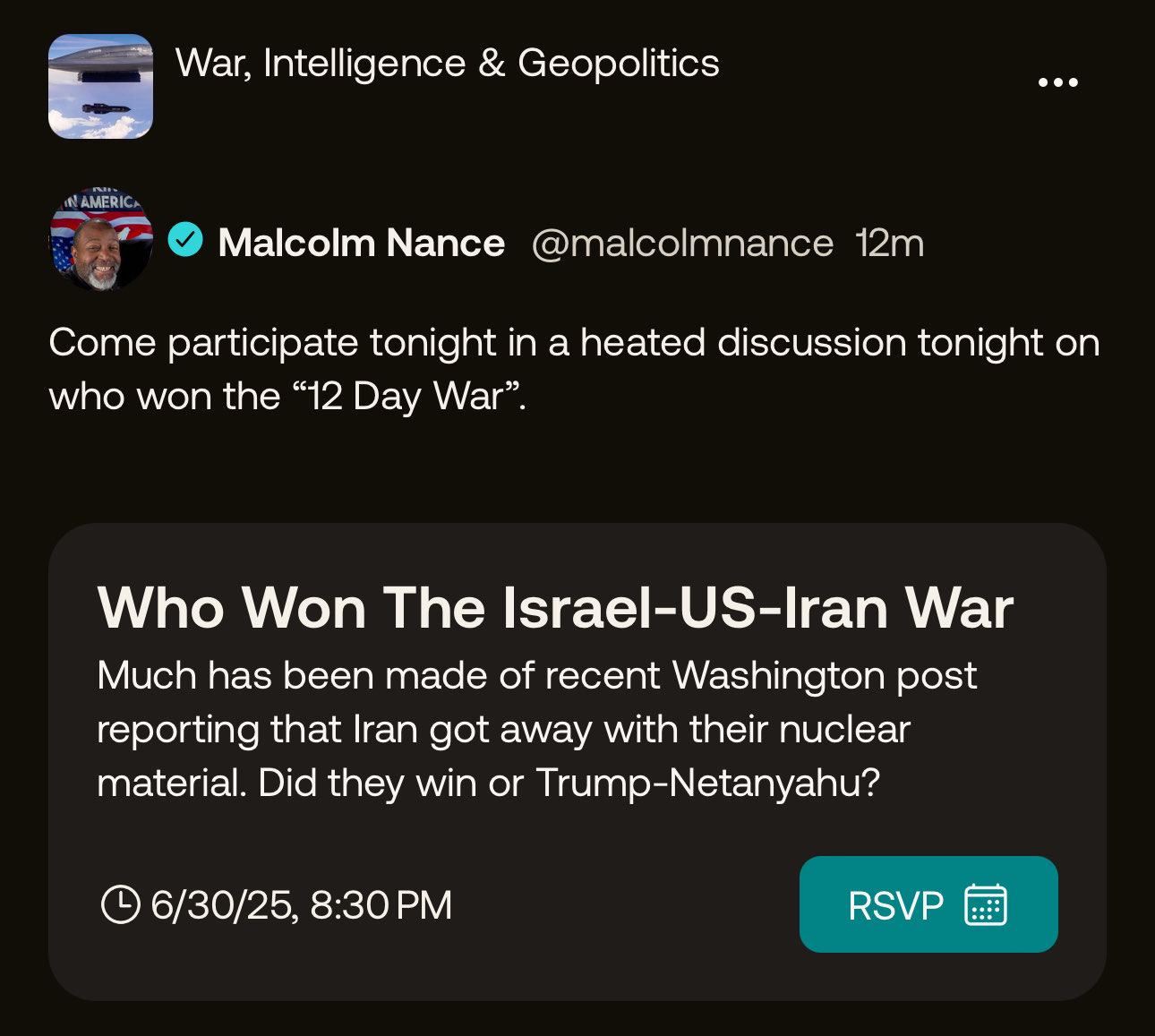Click the 8:30 PM event time

[381, 905]
